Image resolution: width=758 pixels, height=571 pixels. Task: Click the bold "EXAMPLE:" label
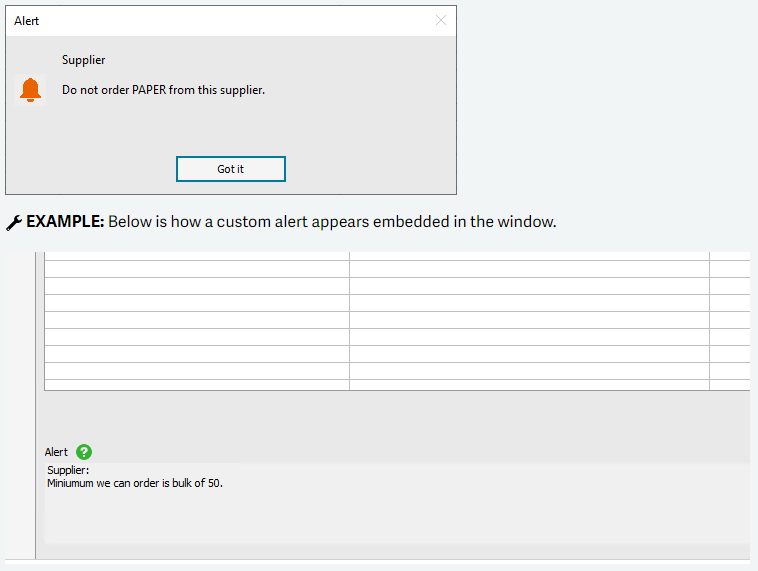pos(65,222)
